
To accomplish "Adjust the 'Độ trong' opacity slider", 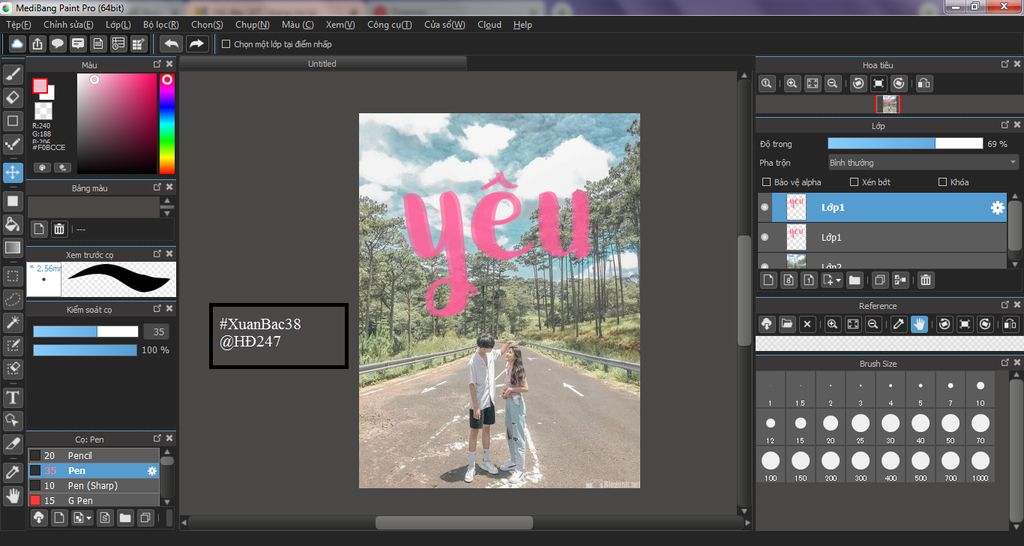I will [x=905, y=144].
